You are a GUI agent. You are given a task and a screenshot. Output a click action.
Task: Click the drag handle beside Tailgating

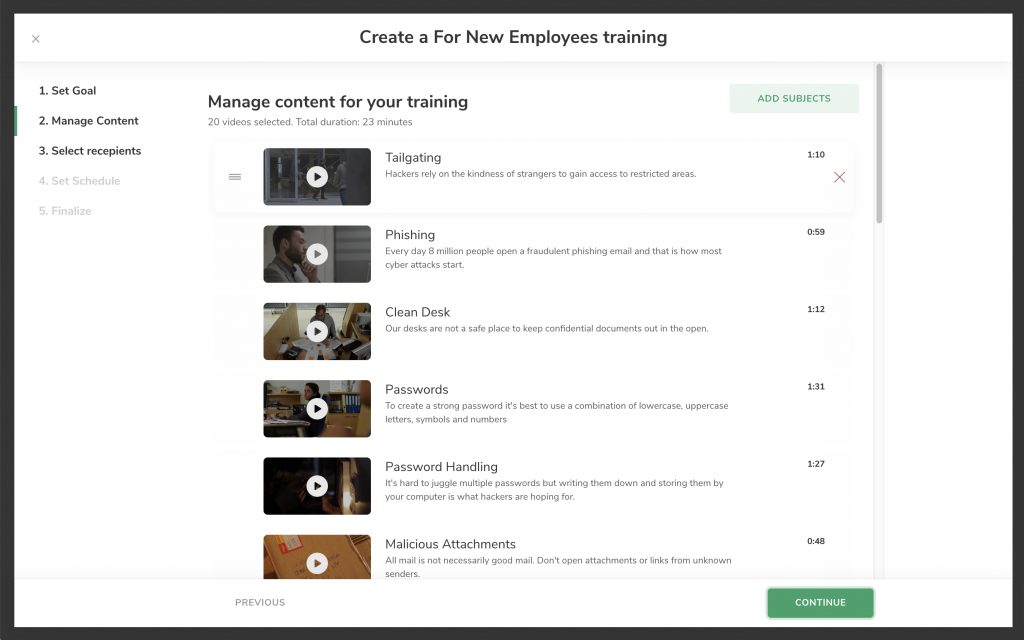[x=235, y=176]
